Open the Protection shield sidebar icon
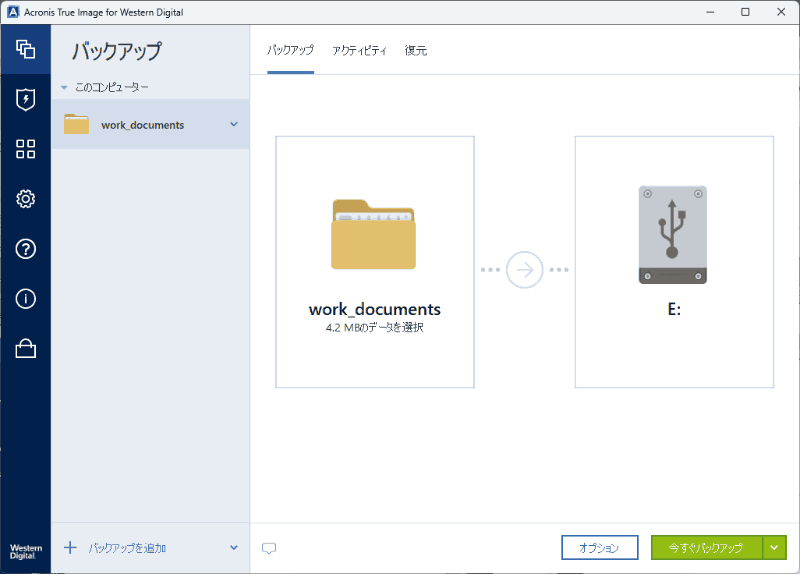 tap(26, 99)
